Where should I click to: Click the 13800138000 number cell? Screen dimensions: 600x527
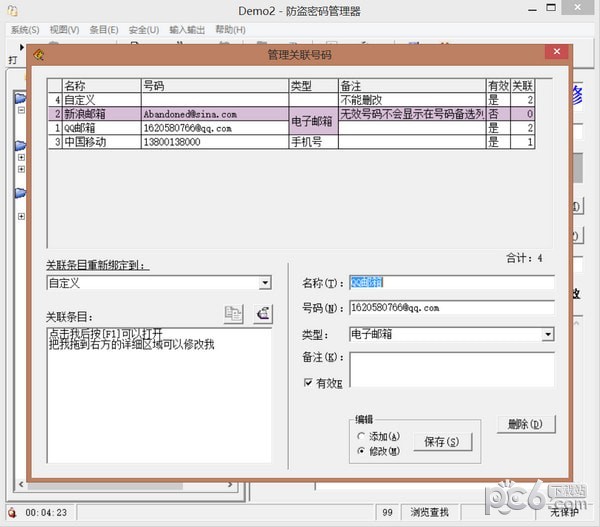pyautogui.click(x=215, y=142)
